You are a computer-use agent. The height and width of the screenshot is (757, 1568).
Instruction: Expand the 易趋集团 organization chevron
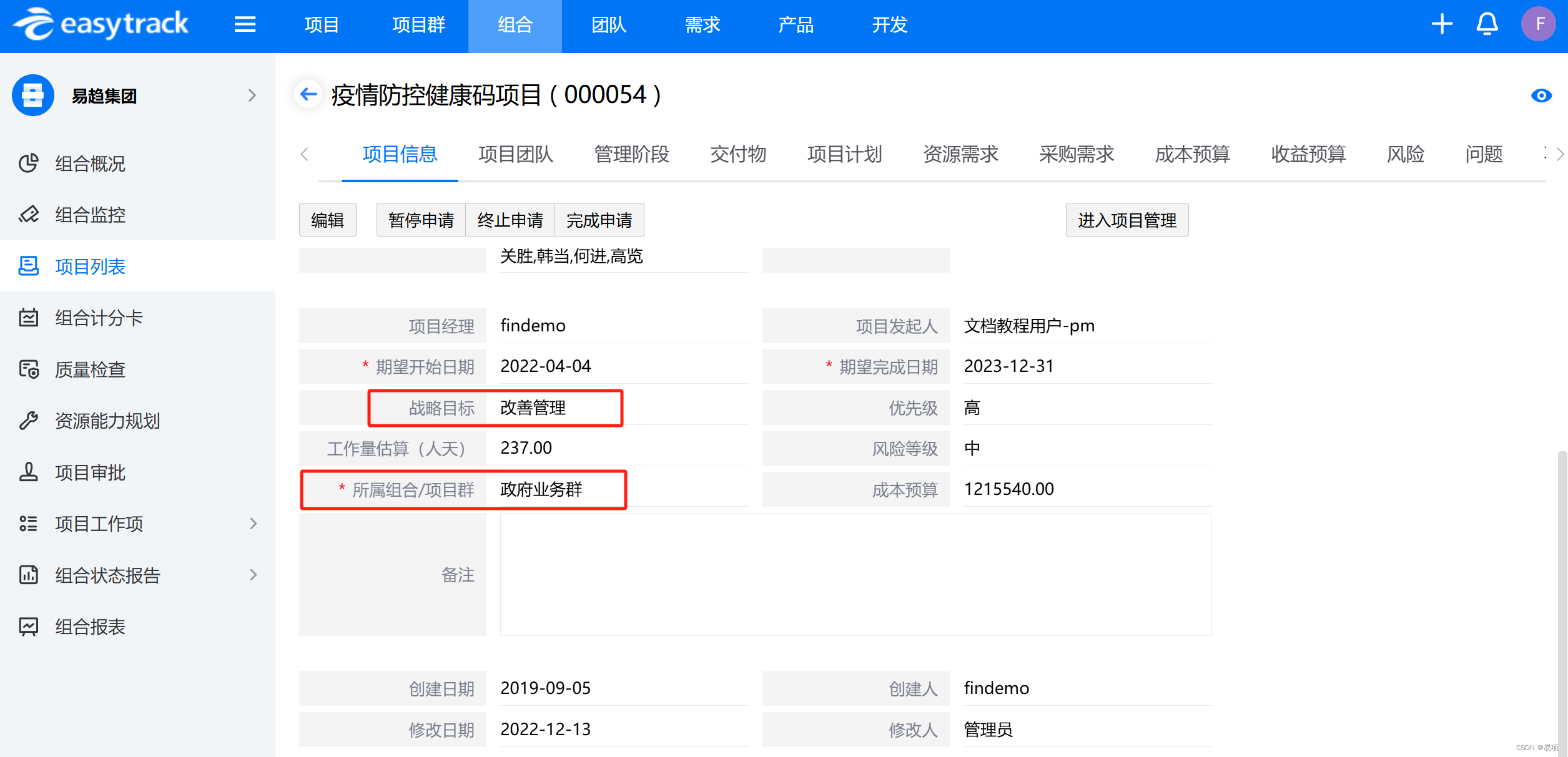(252, 95)
